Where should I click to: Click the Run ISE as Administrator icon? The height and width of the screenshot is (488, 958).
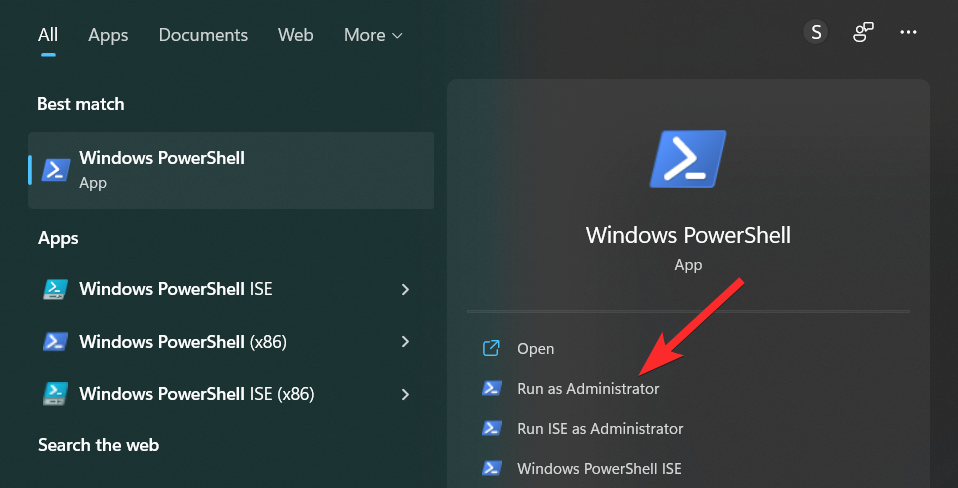coord(492,428)
